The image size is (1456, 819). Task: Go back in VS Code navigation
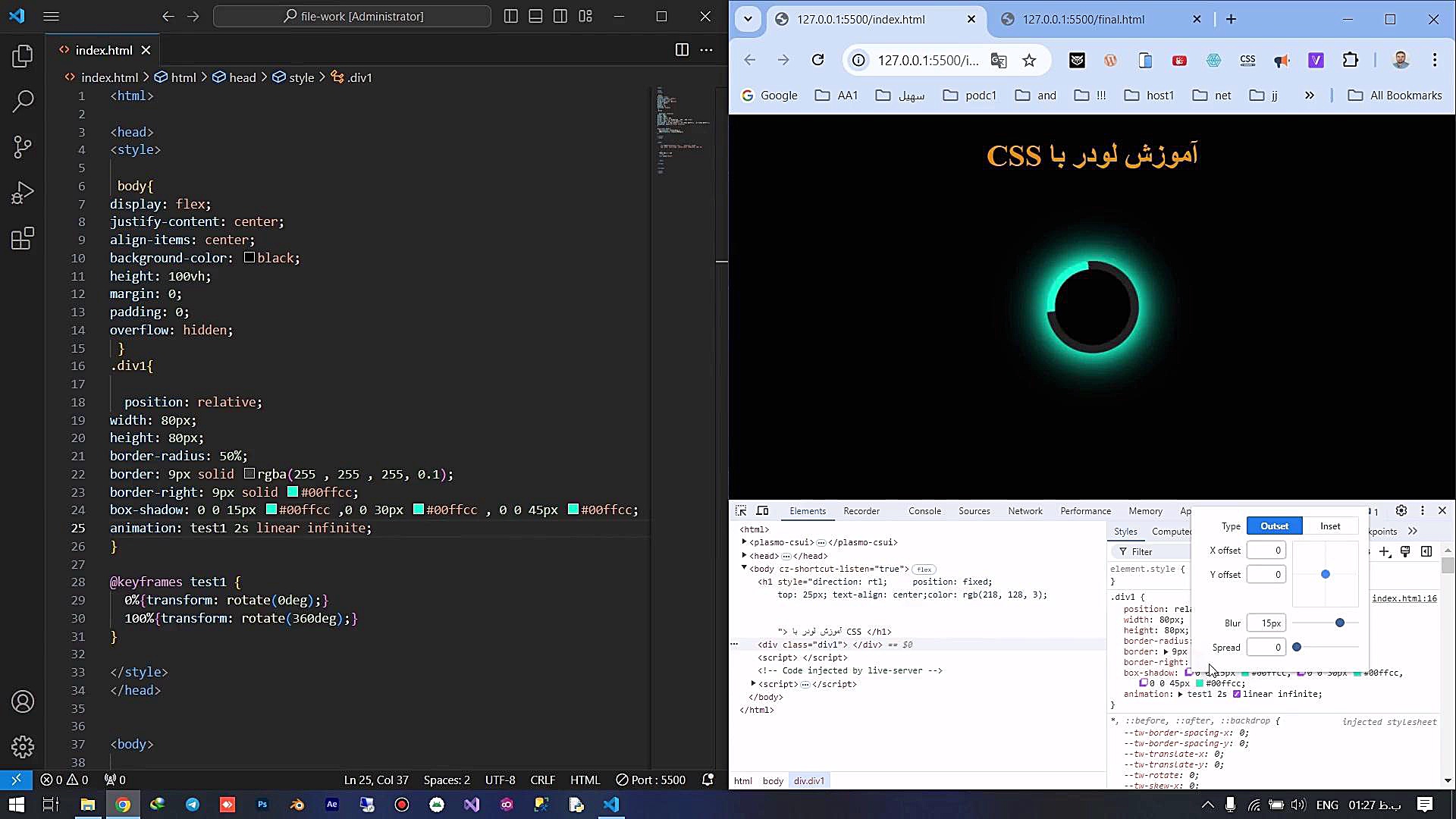tap(168, 16)
